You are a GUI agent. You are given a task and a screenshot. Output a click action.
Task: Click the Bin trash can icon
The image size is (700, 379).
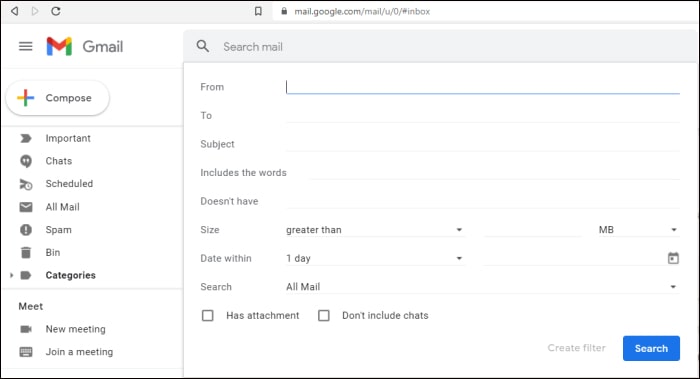26,253
